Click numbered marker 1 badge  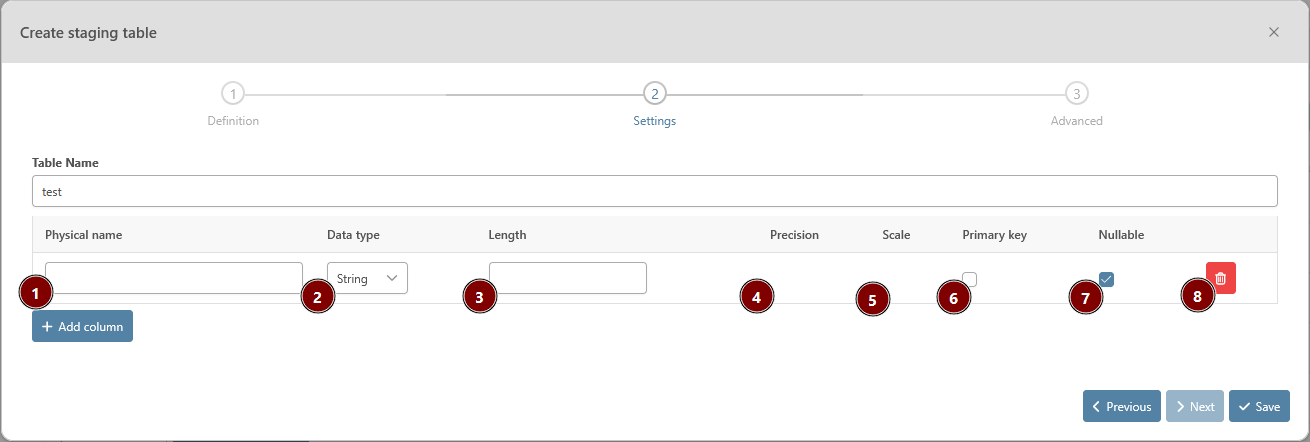pos(36,294)
